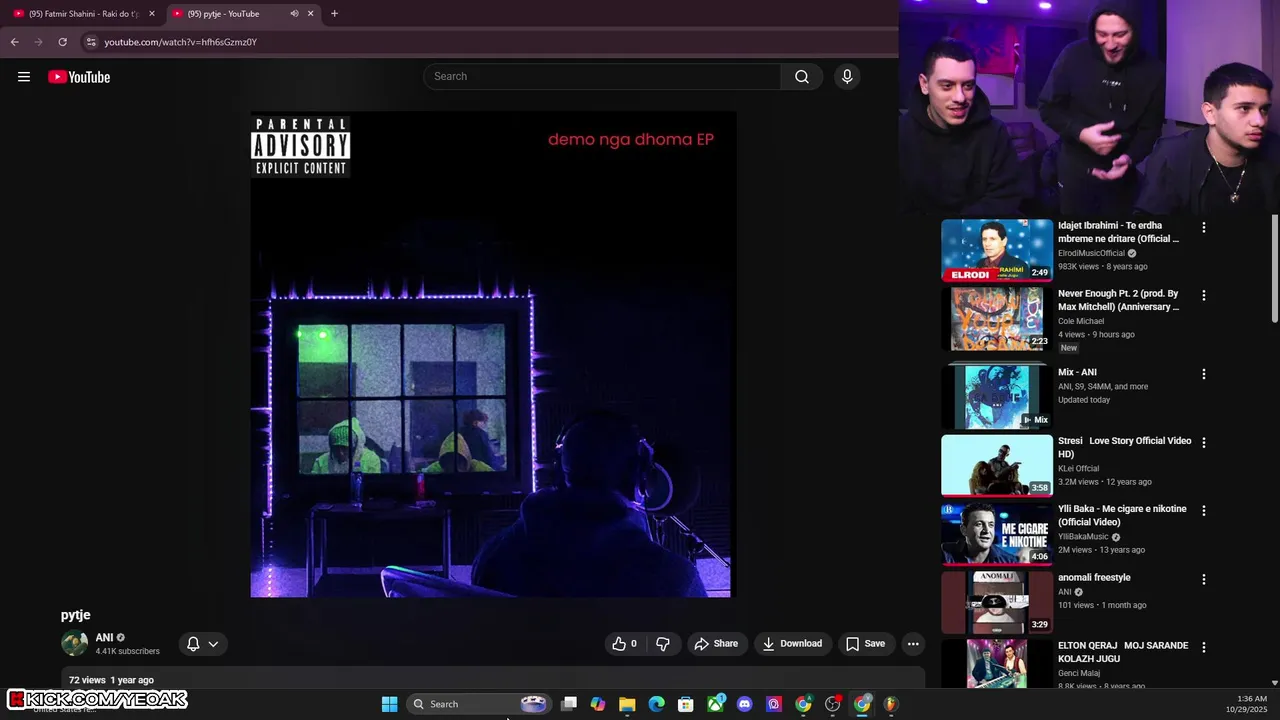The width and height of the screenshot is (1280, 720).
Task: Open the more actions ellipsis menu
Action: point(913,644)
